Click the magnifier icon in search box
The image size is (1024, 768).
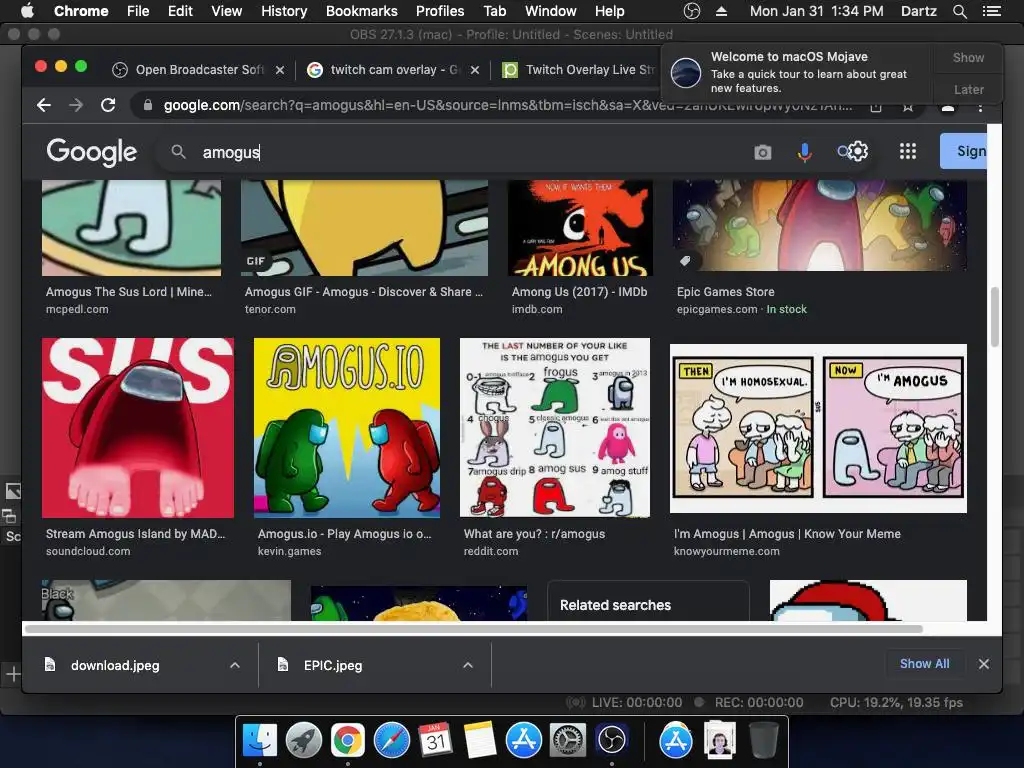(178, 152)
